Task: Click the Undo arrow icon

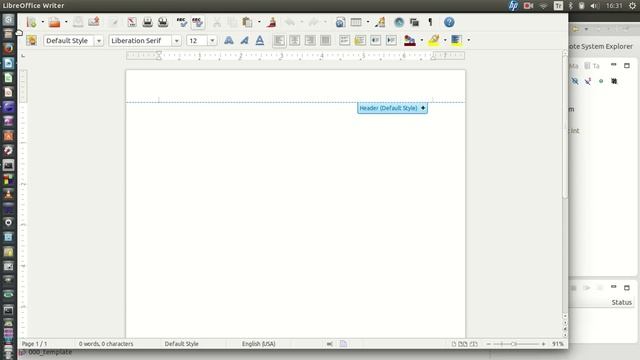Action: tap(290, 22)
